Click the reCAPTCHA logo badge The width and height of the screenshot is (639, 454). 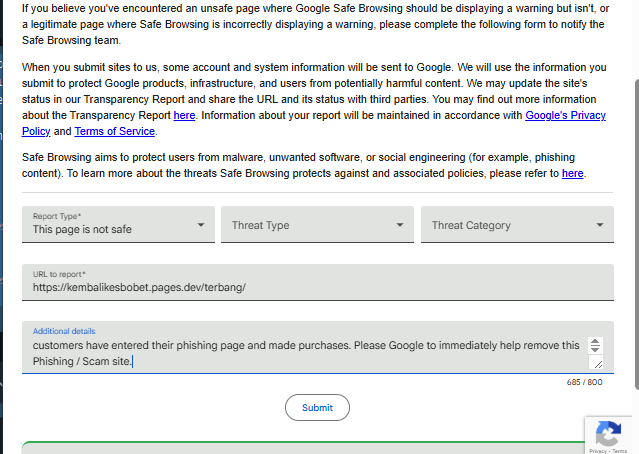tap(608, 434)
